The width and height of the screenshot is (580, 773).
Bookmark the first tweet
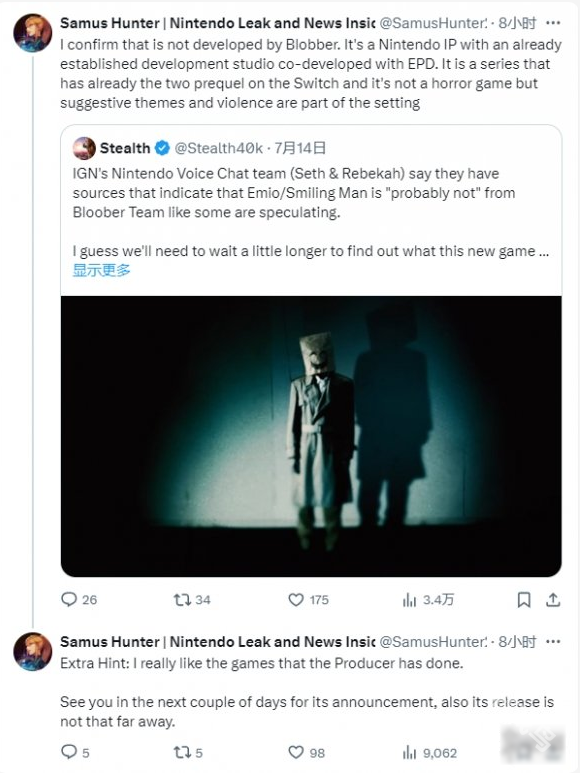point(524,599)
